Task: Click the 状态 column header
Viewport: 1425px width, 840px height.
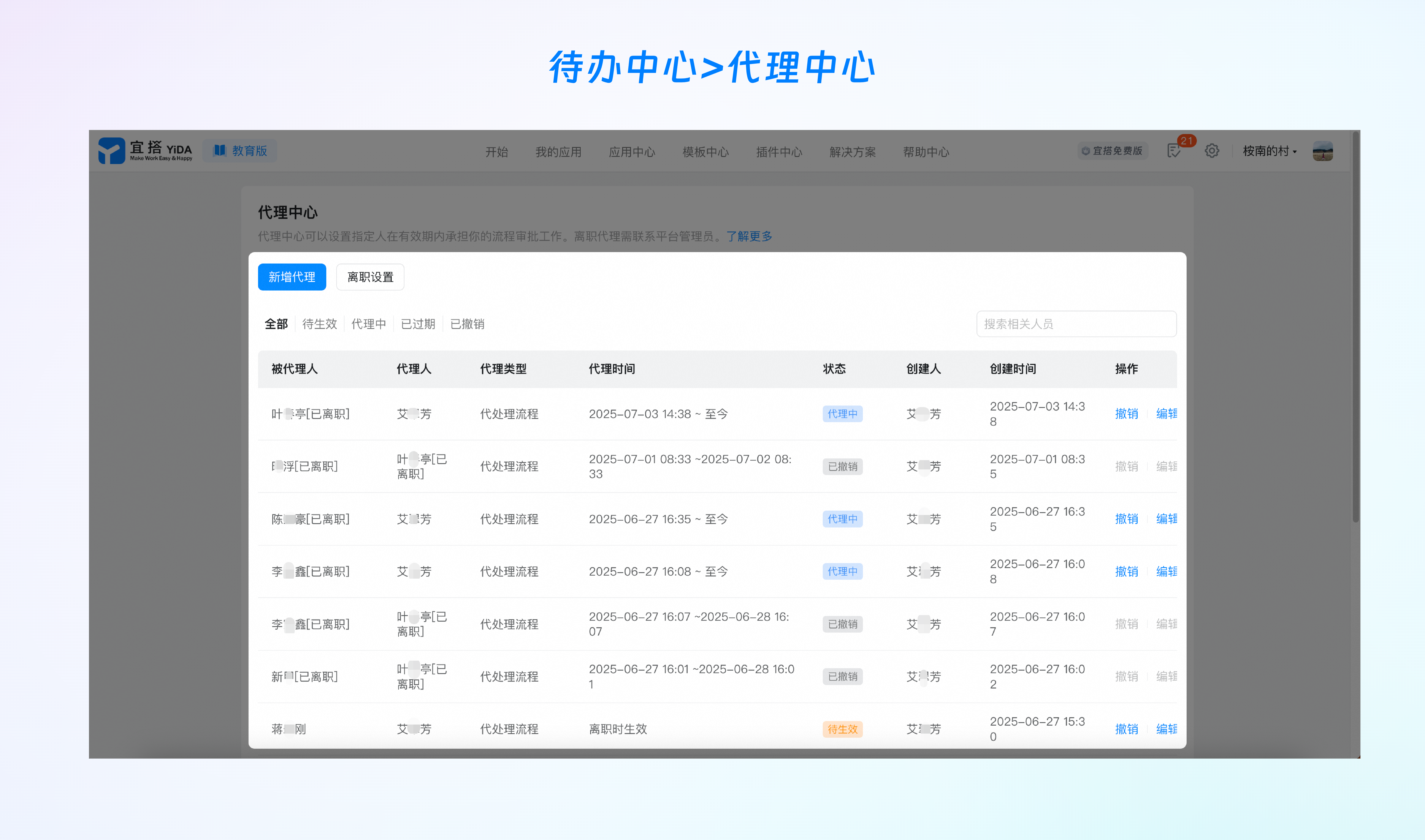Action: coord(834,369)
